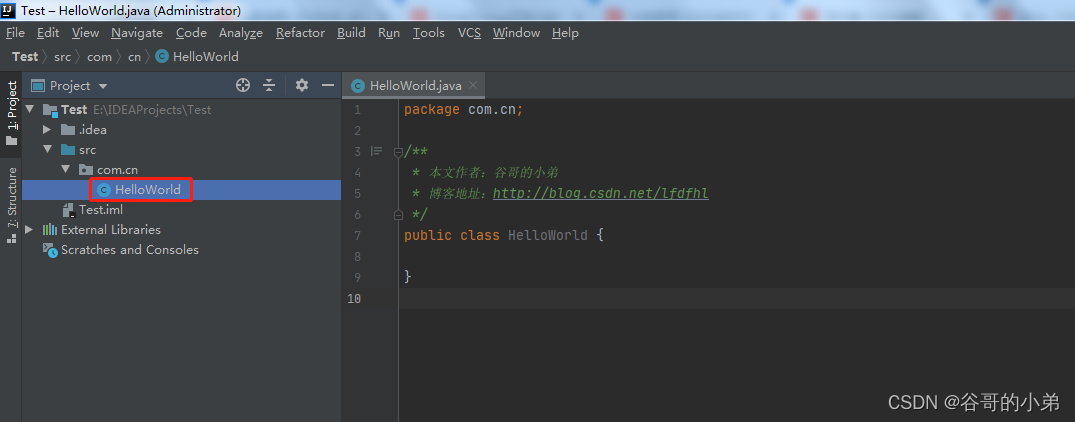Fold the Javadoc comment at line 3
This screenshot has width=1075, height=422.
click(x=398, y=151)
